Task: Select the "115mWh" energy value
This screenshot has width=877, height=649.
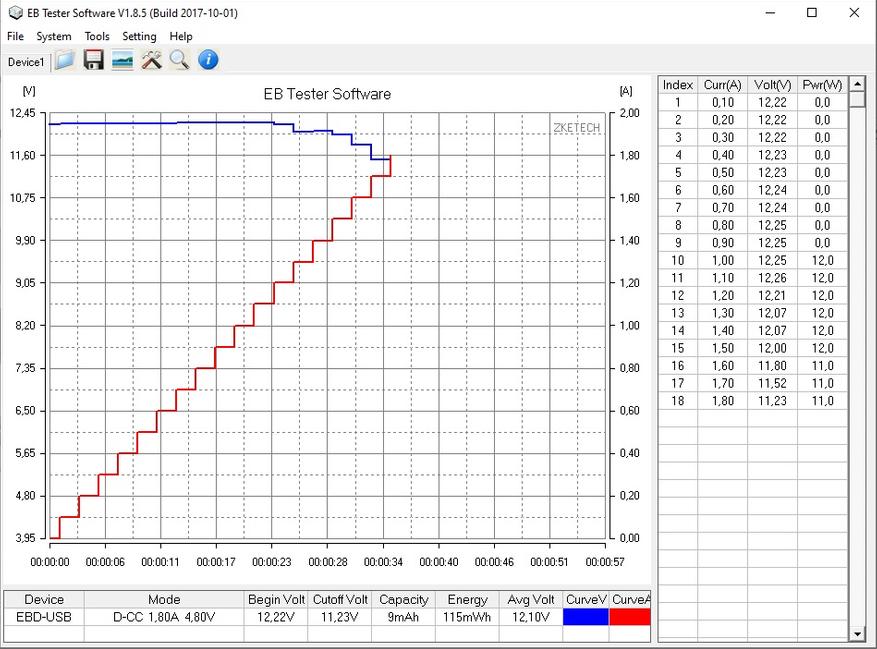Action: pyautogui.click(x=467, y=617)
